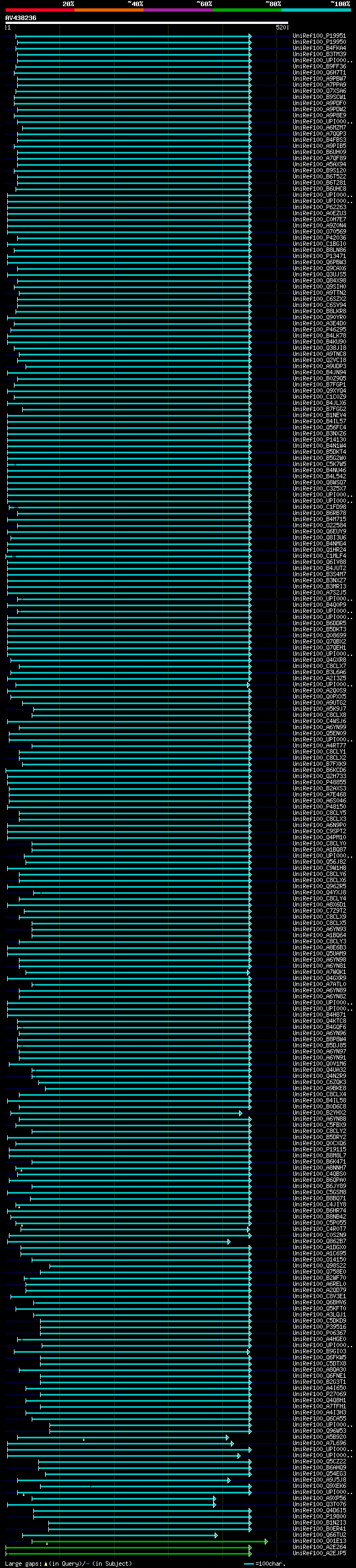Select label UniRef100_Q4GXR8
The width and height of the screenshot is (356, 1568).
[x=319, y=660]
